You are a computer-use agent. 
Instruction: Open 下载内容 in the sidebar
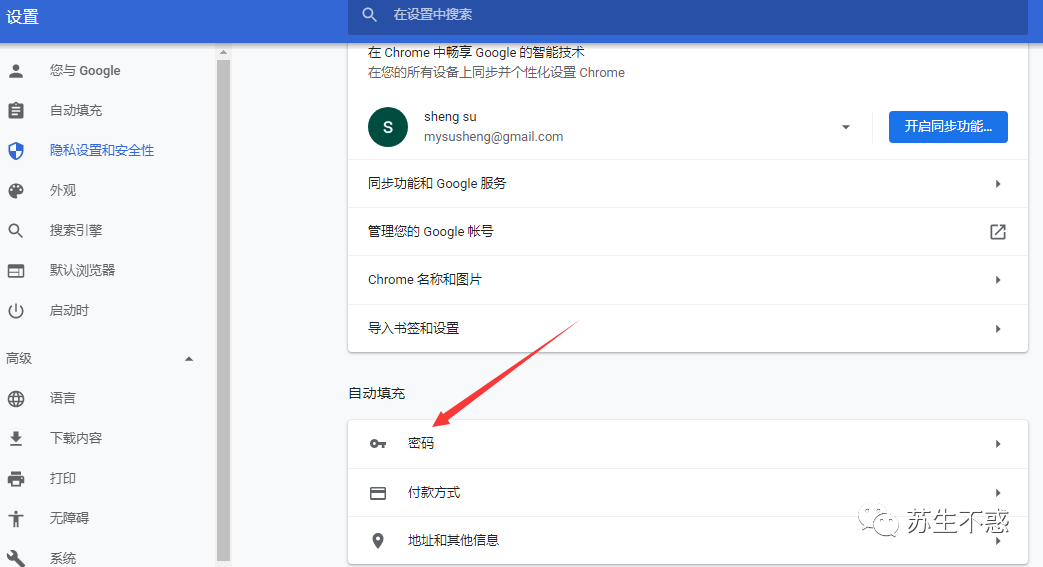(x=76, y=438)
